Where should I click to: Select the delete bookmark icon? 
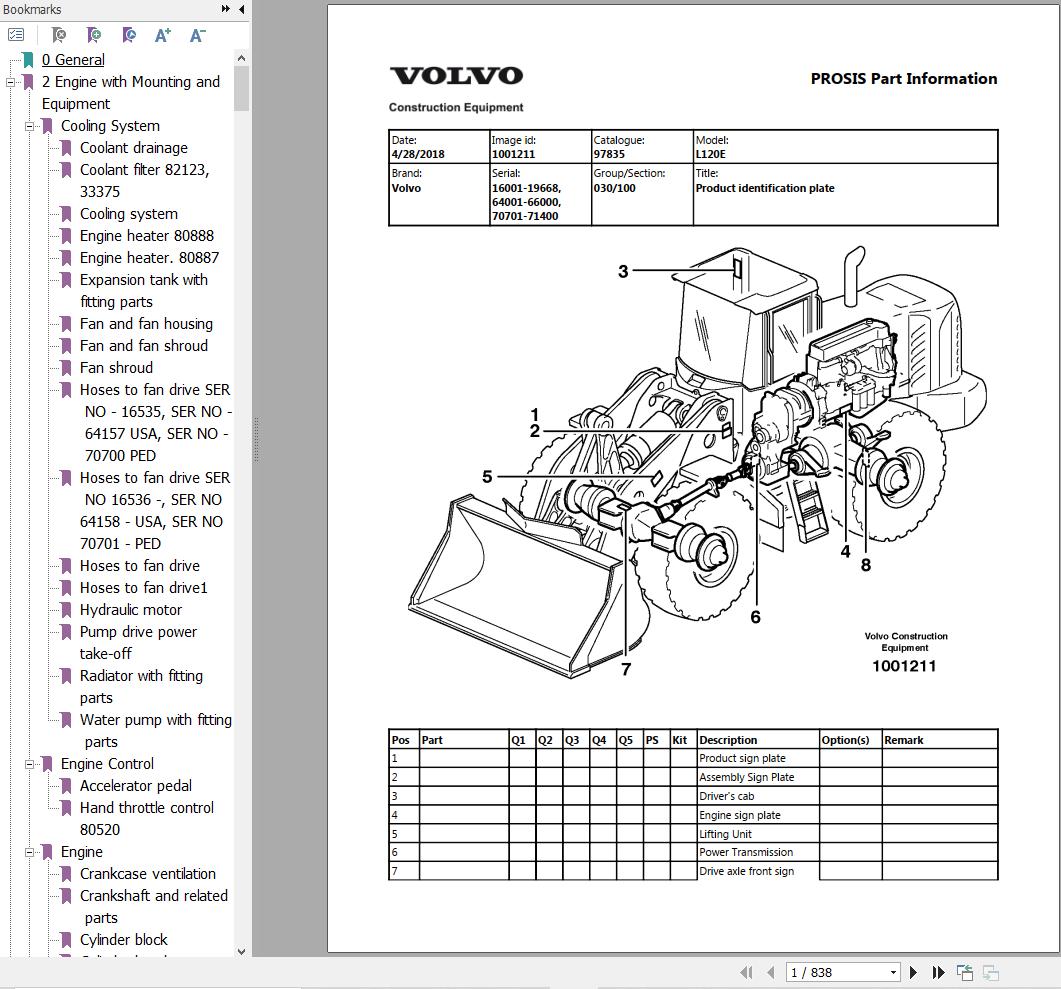pyautogui.click(x=57, y=33)
